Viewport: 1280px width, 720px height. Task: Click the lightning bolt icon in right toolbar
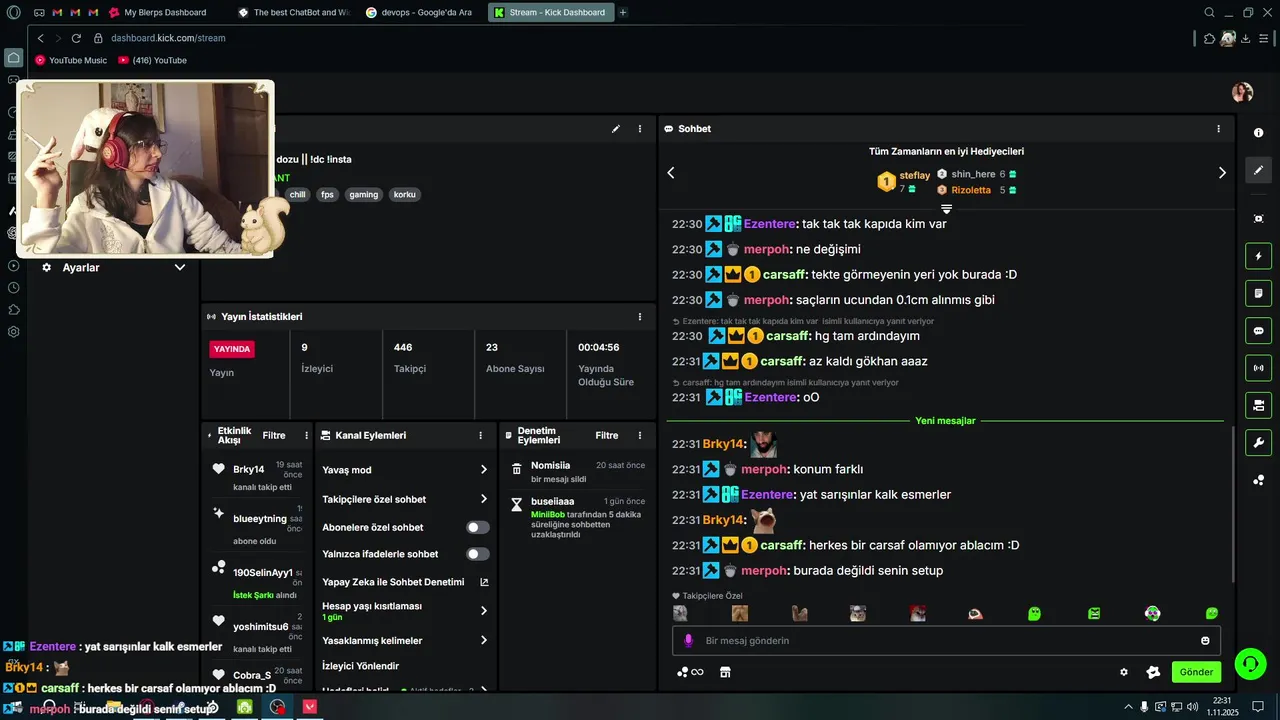click(1258, 257)
